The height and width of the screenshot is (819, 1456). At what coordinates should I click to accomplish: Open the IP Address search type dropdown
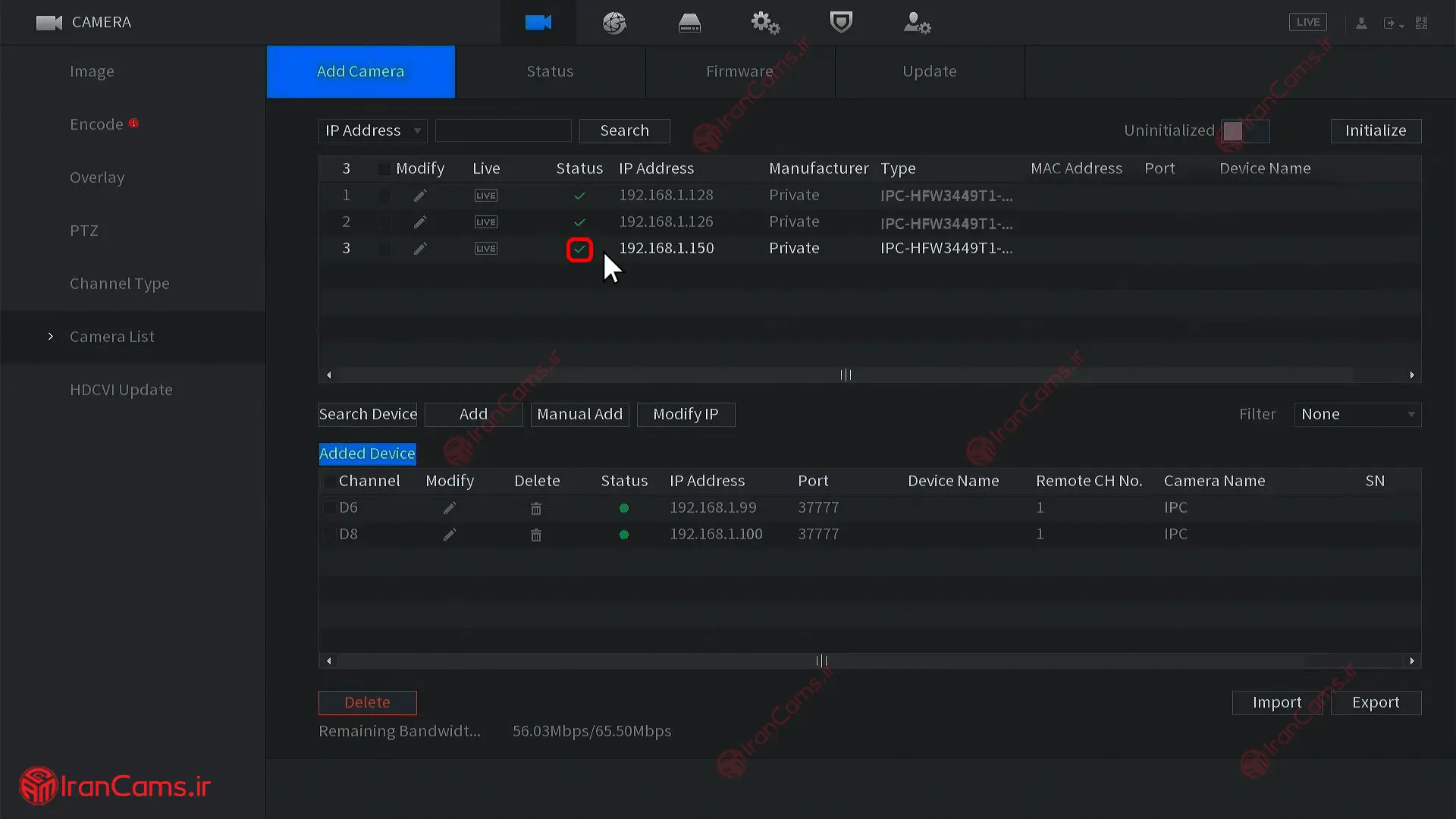coord(372,130)
